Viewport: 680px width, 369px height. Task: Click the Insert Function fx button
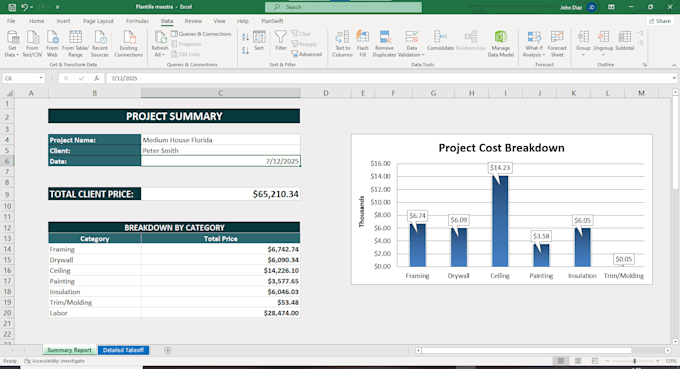coord(97,78)
